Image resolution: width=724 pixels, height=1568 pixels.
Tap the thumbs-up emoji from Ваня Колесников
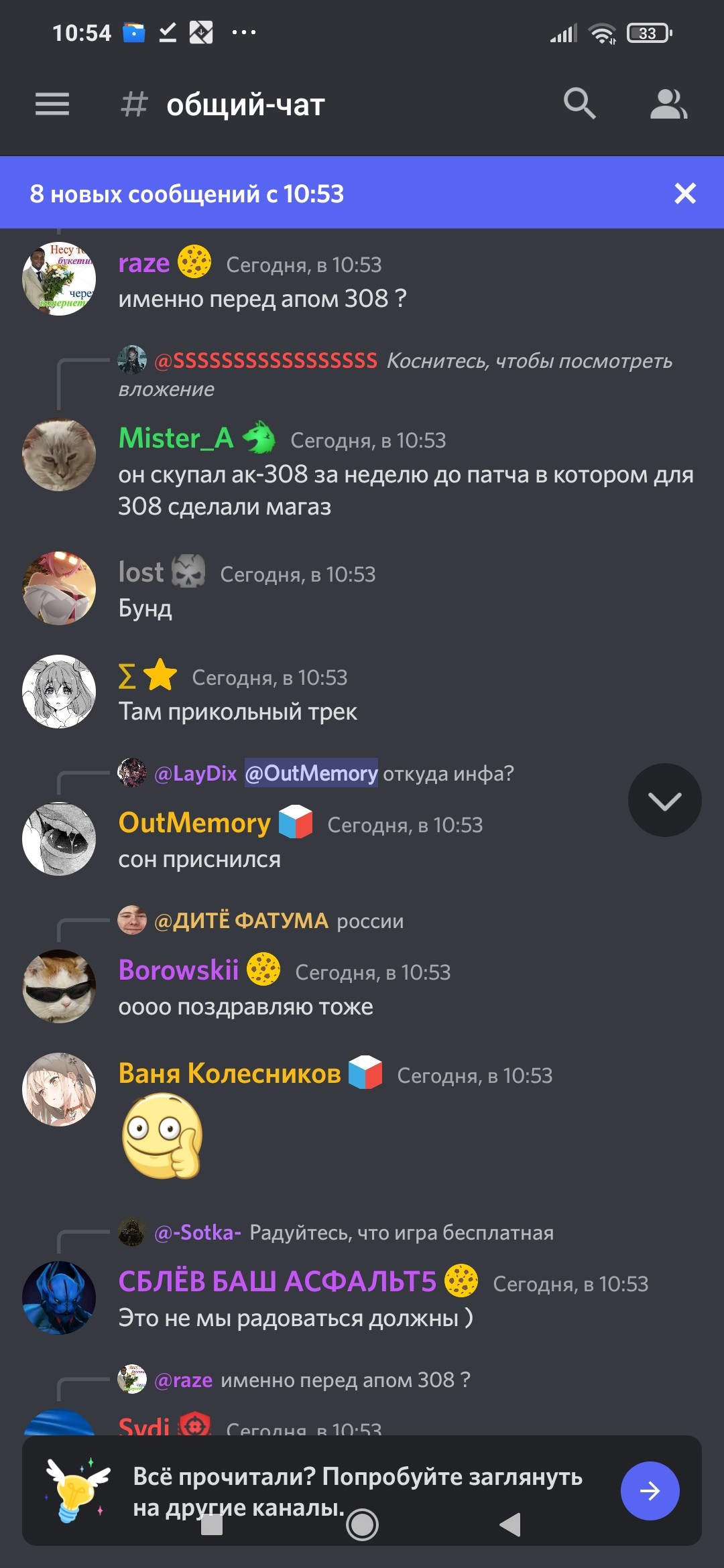tap(162, 1136)
